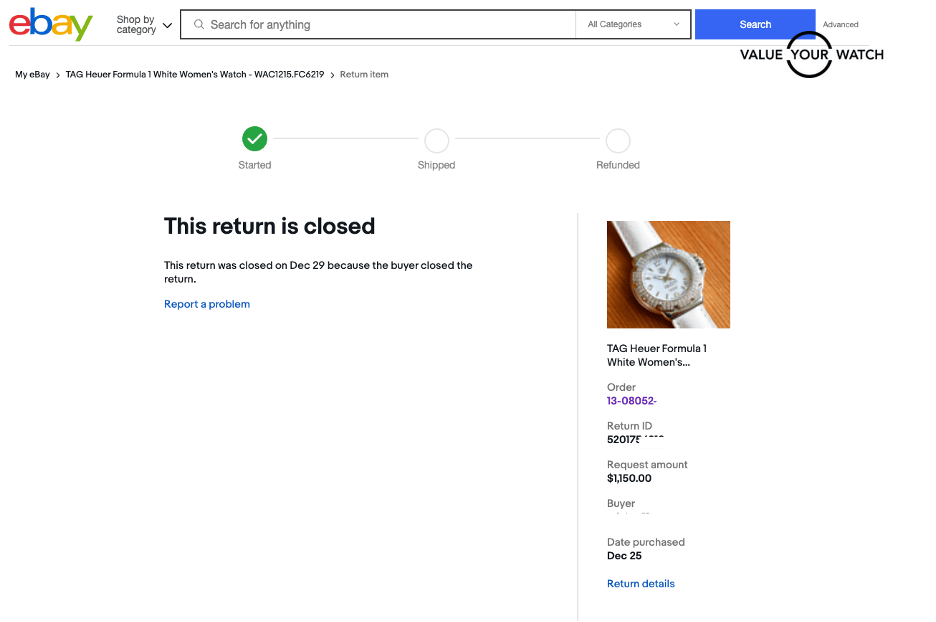The height and width of the screenshot is (622, 936).
Task: Click the TAG Heuer Formula 1 item title
Action: (657, 355)
